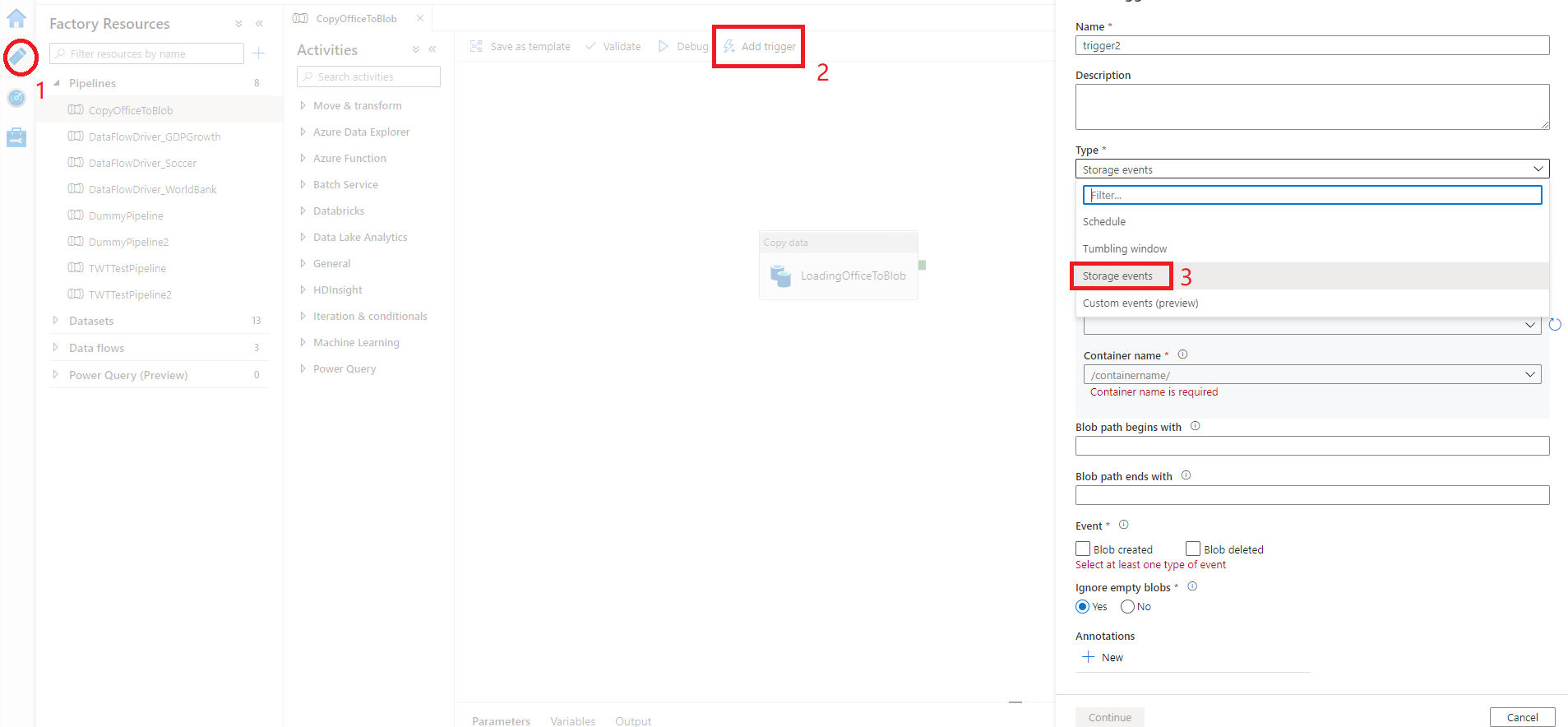Click the Blob path ends with field

click(1312, 495)
